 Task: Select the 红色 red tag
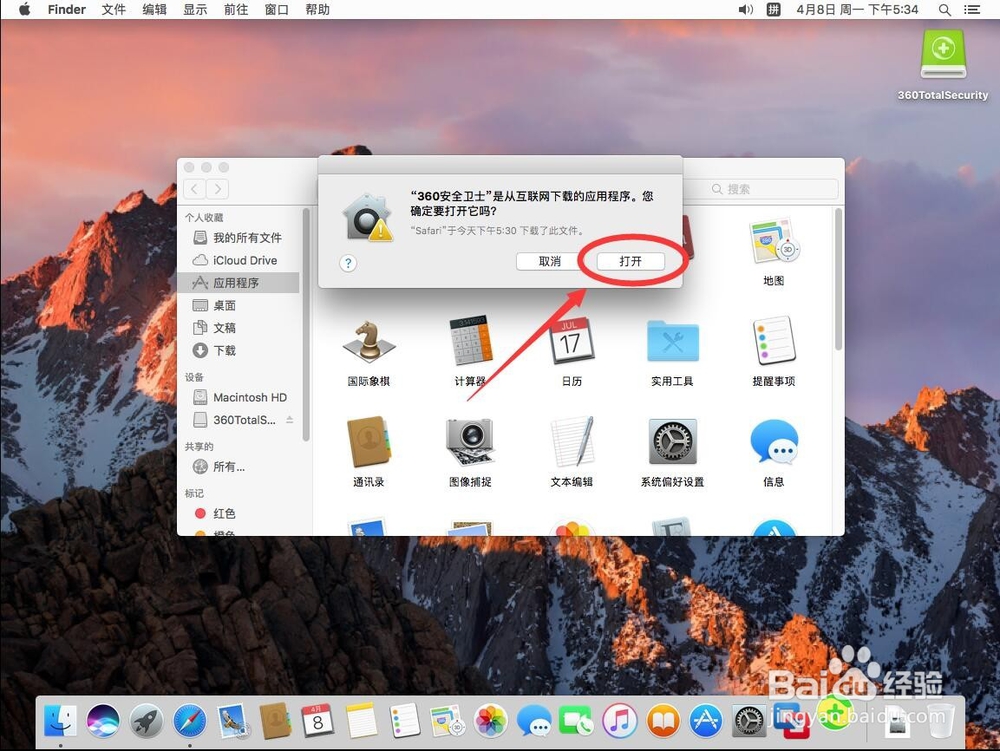pyautogui.click(x=239, y=513)
